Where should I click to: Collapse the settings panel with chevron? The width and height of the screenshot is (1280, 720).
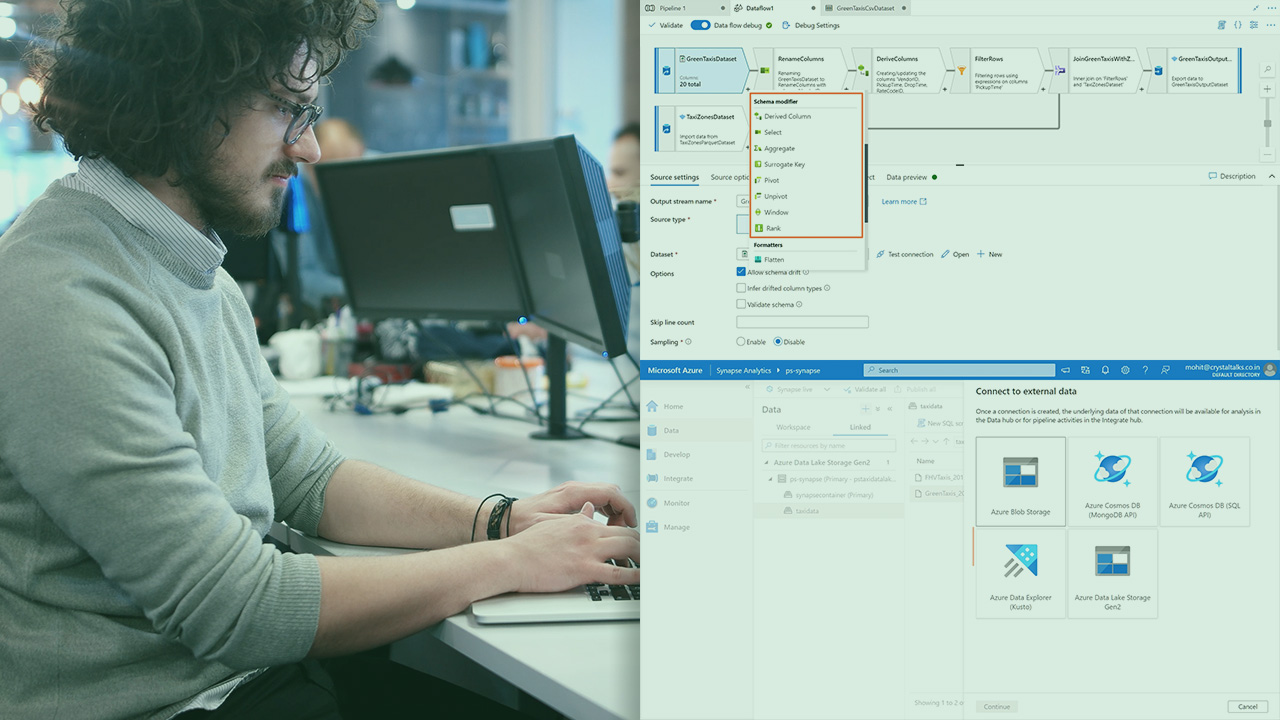pos(1272,176)
